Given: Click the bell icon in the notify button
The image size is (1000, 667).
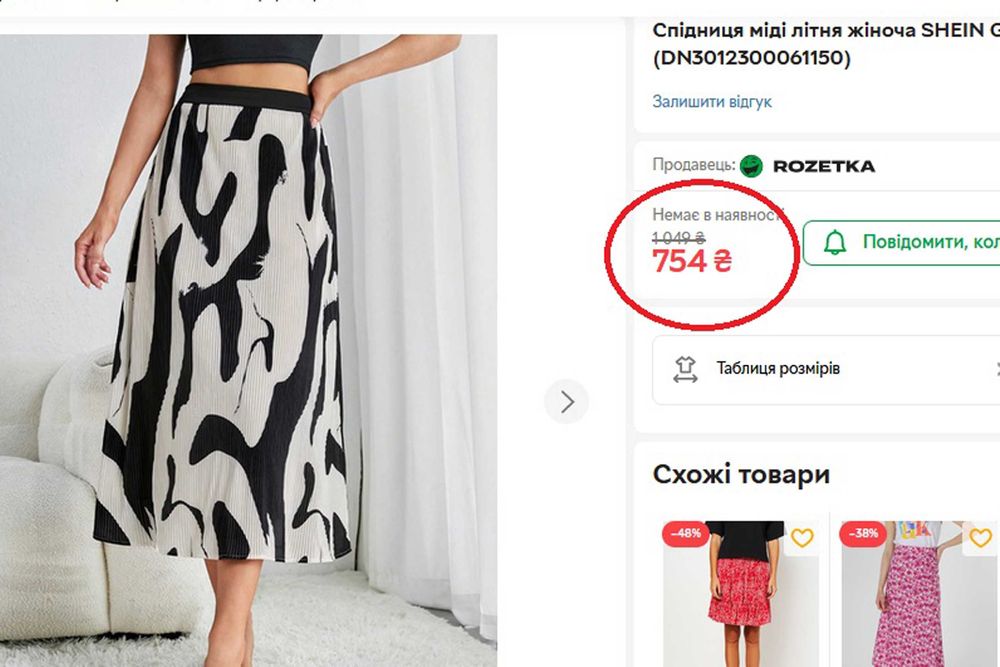Looking at the screenshot, I should [x=834, y=242].
